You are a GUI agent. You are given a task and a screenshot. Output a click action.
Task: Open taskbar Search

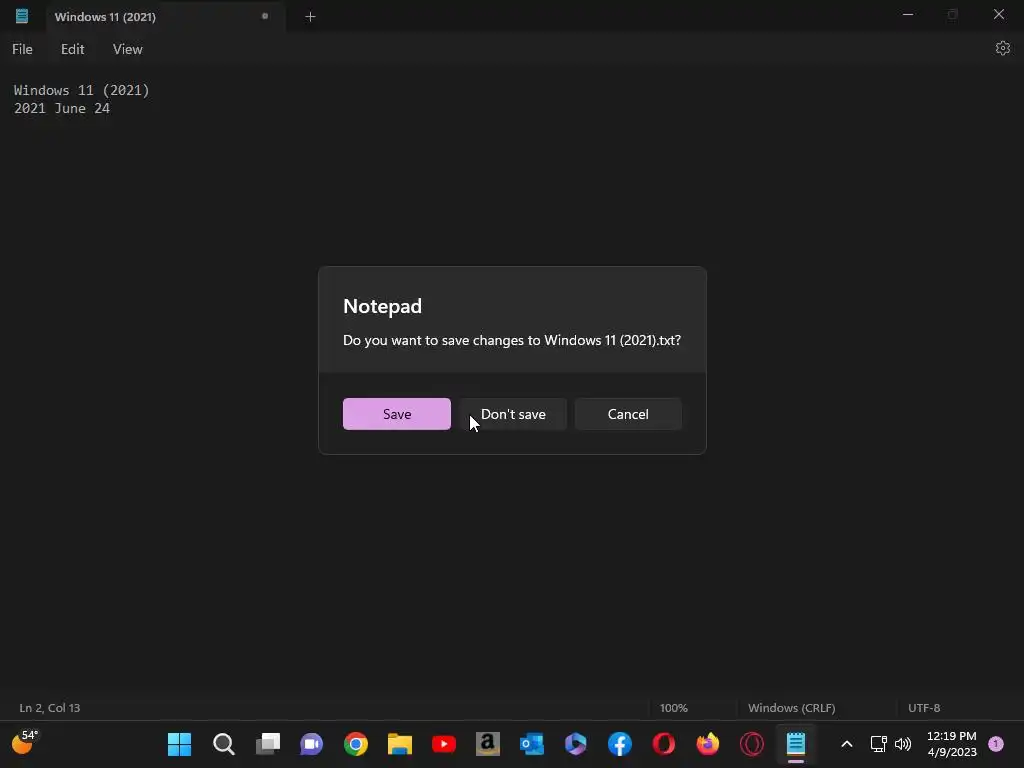223,744
